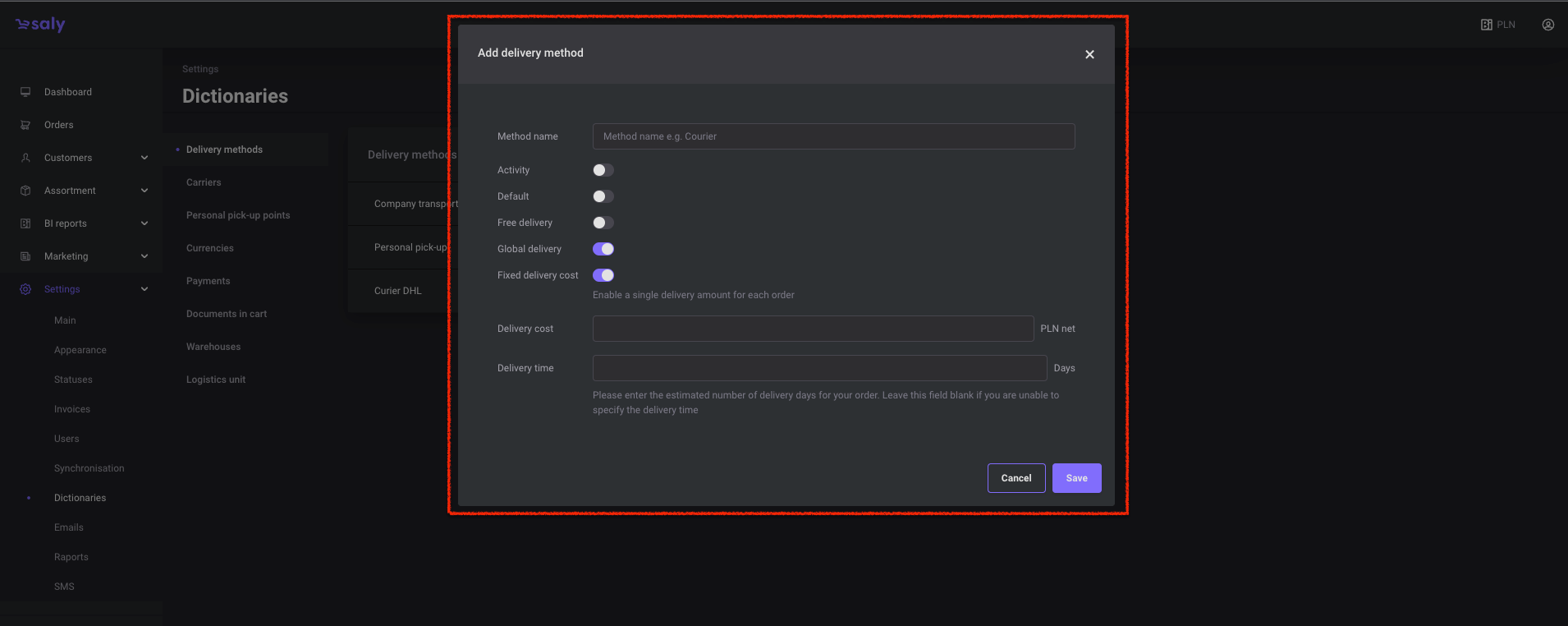
Task: Click the Cancel button
Action: 1016,478
